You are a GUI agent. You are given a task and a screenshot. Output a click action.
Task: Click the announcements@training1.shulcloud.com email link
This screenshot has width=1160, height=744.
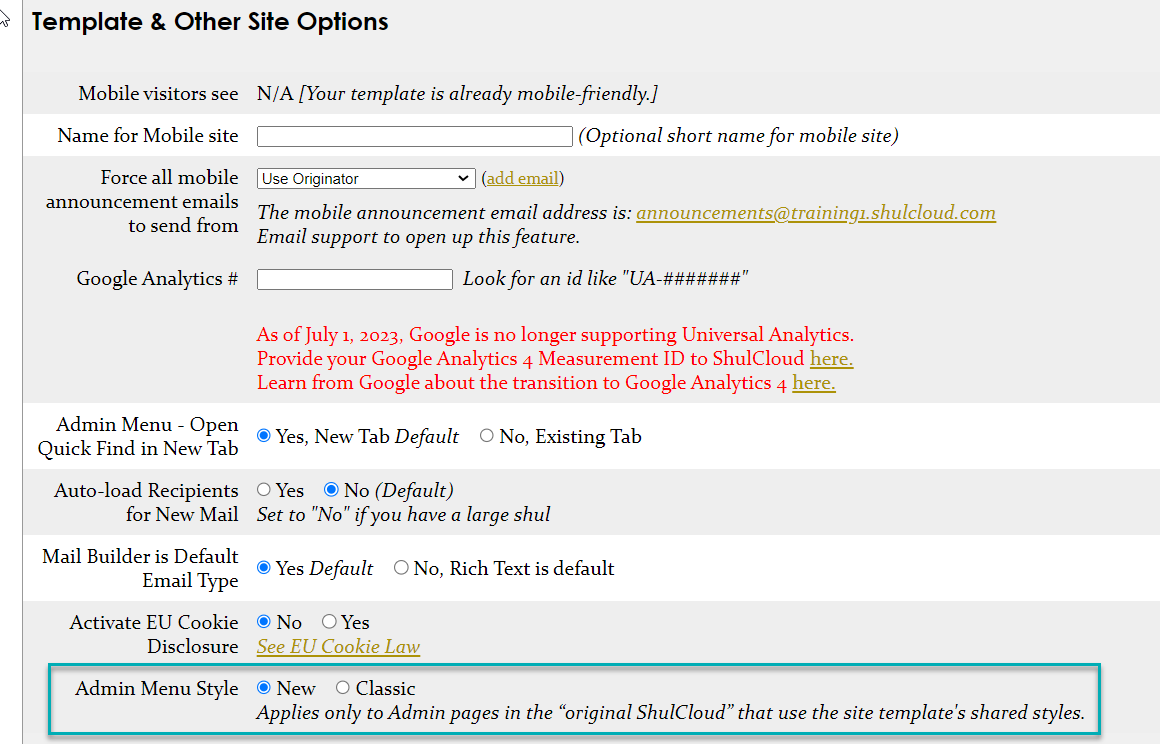coord(816,212)
